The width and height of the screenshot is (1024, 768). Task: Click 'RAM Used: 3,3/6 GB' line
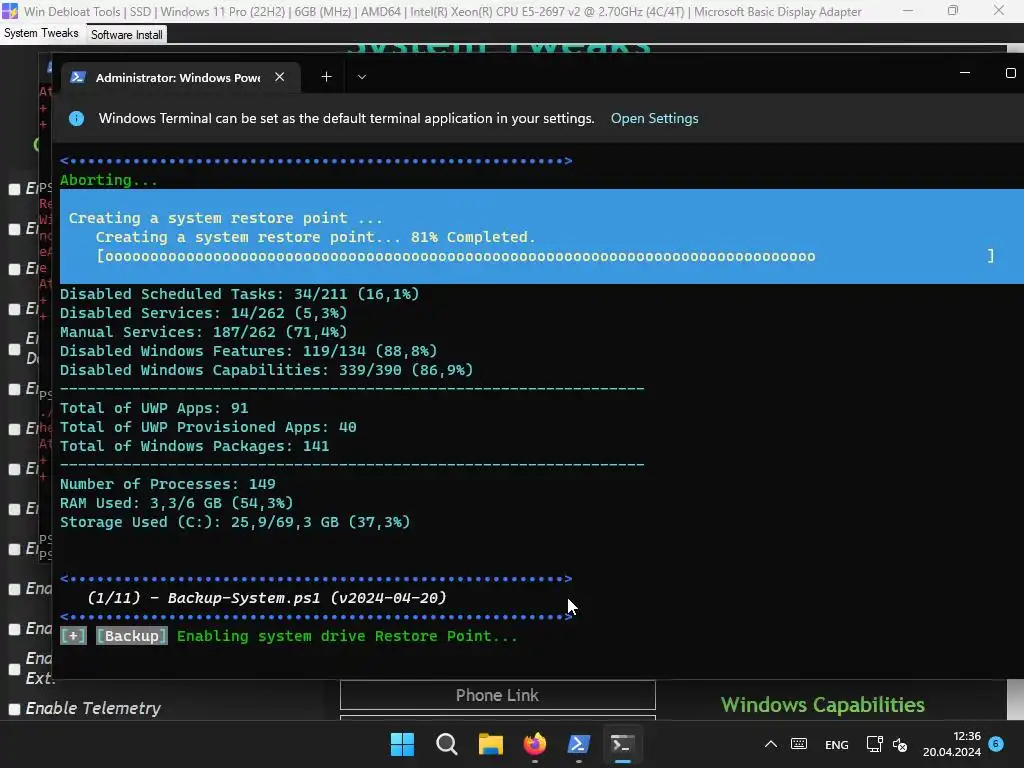pos(176,503)
